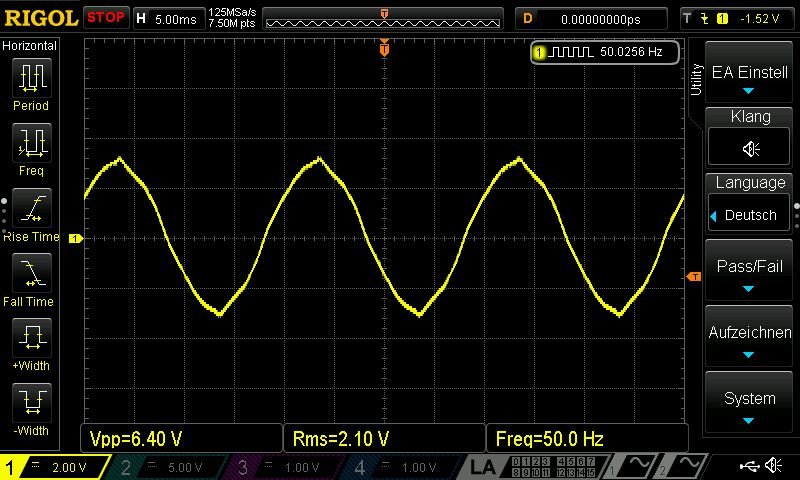Click the orange trigger position marker at top

coord(384,47)
